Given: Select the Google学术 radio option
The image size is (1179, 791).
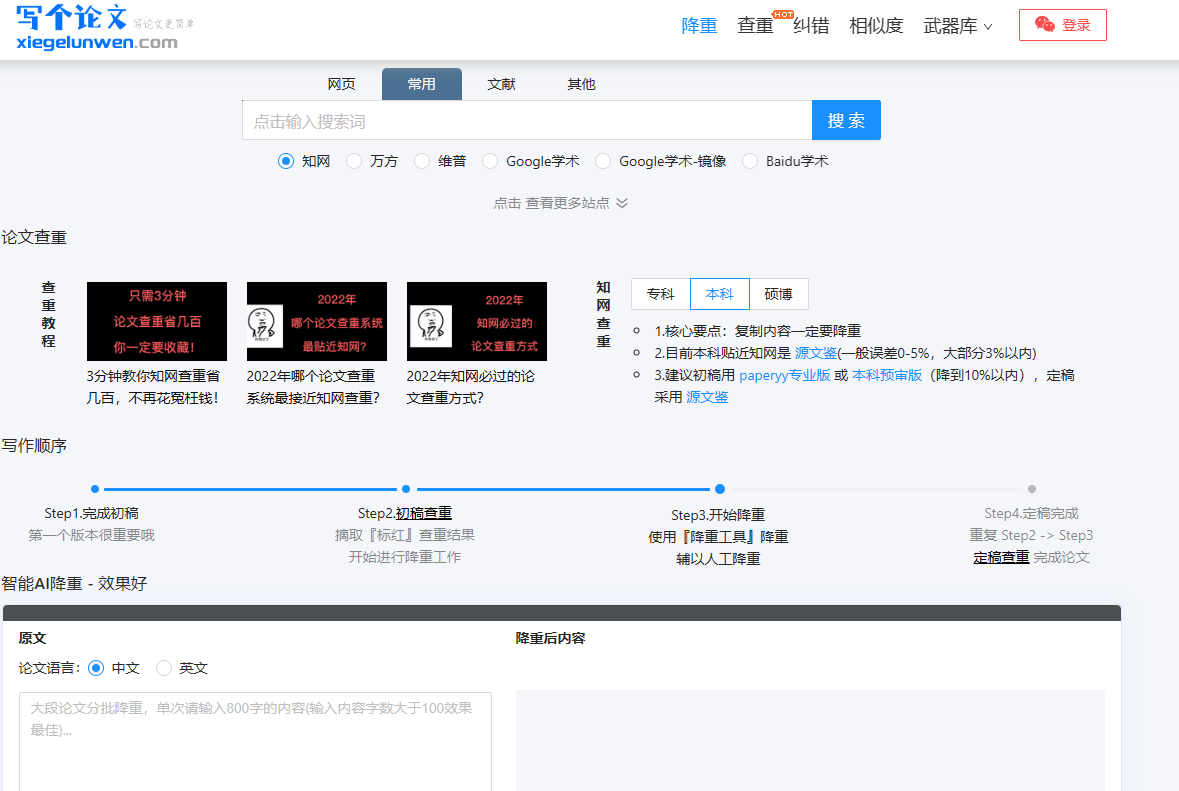Looking at the screenshot, I should tap(489, 161).
